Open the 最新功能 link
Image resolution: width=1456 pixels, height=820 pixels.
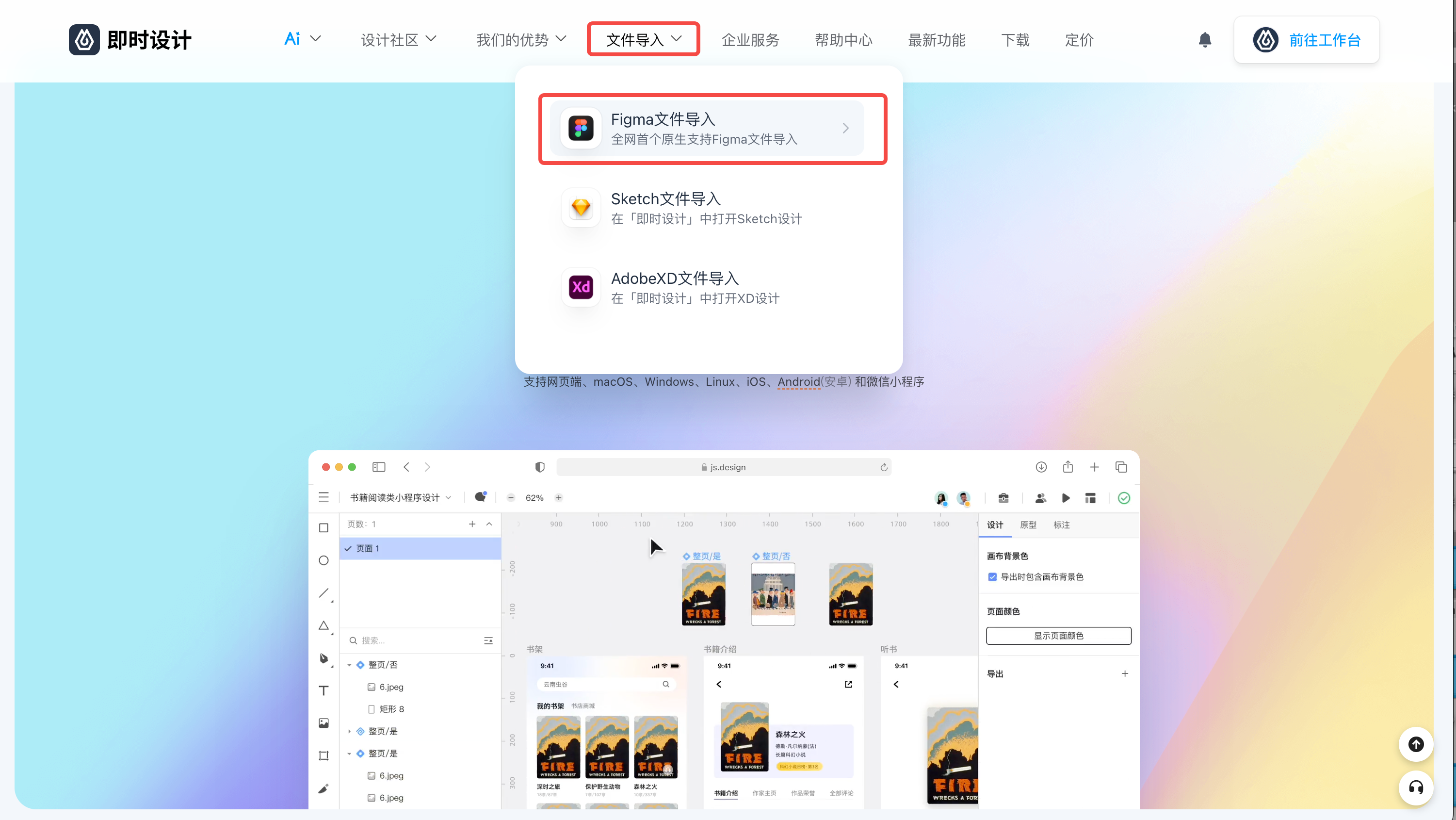pyautogui.click(x=937, y=40)
